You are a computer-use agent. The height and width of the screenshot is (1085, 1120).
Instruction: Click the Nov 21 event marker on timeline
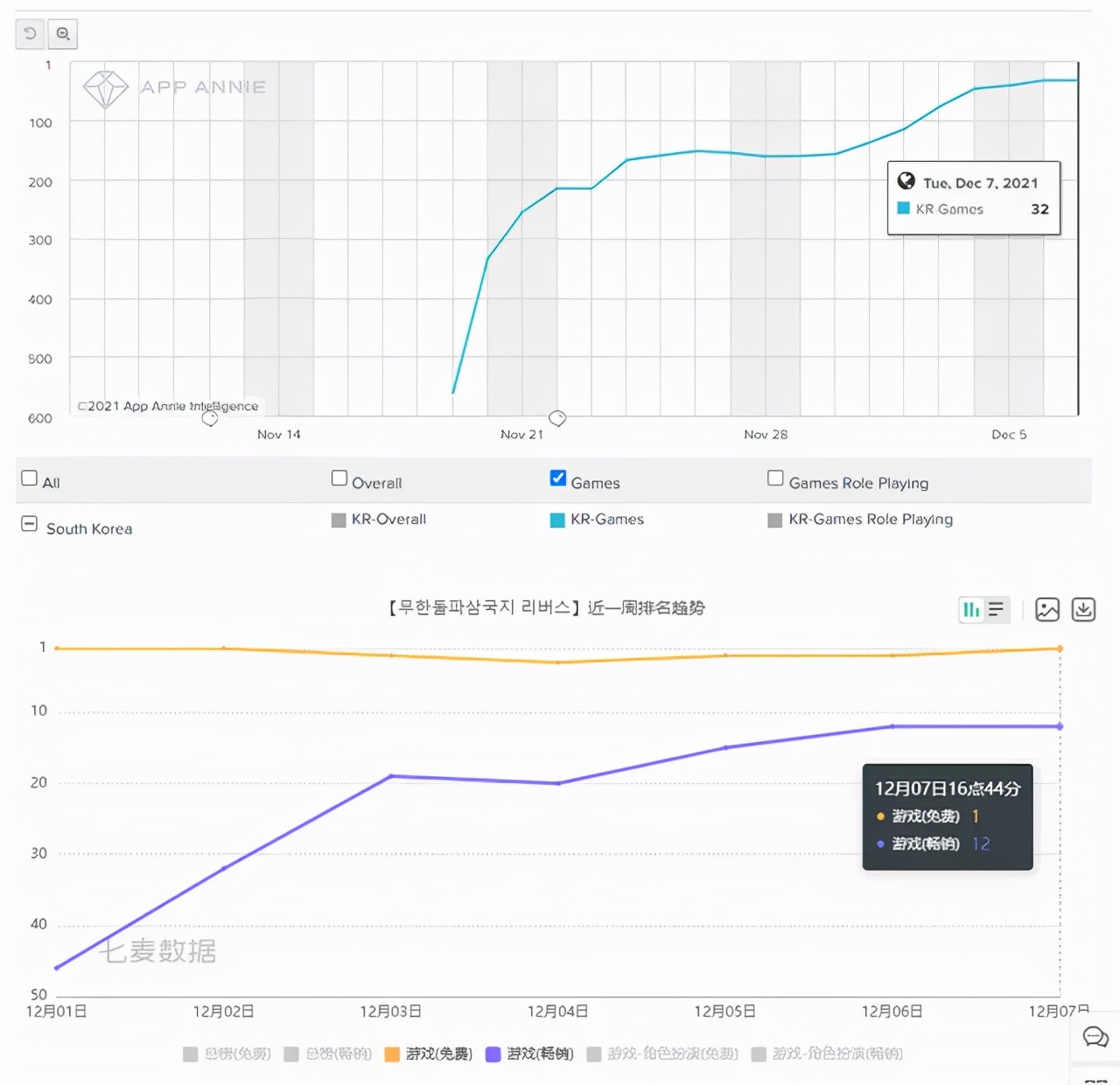(557, 418)
